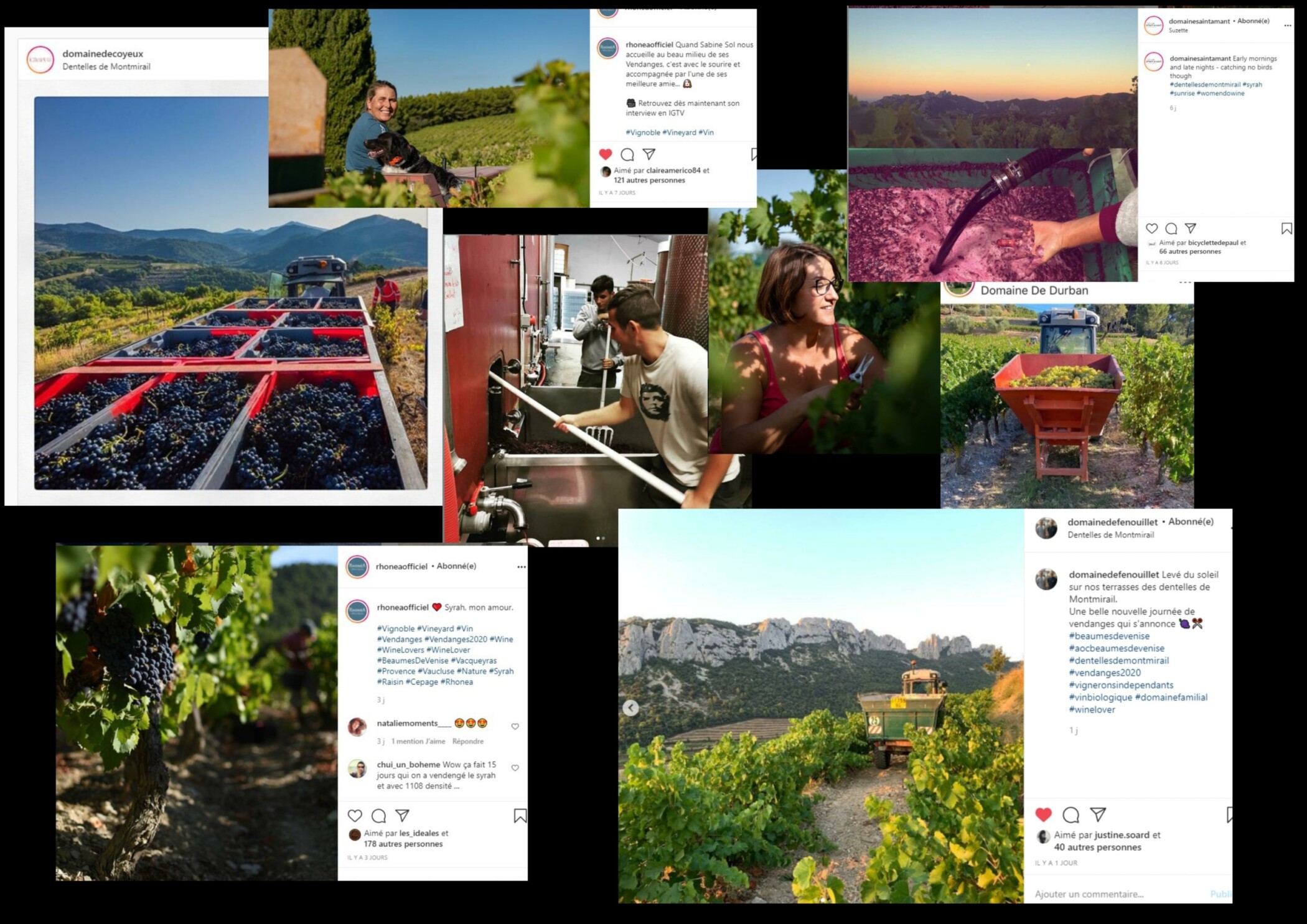Like the nataliemoments comment with the small heart

click(515, 726)
